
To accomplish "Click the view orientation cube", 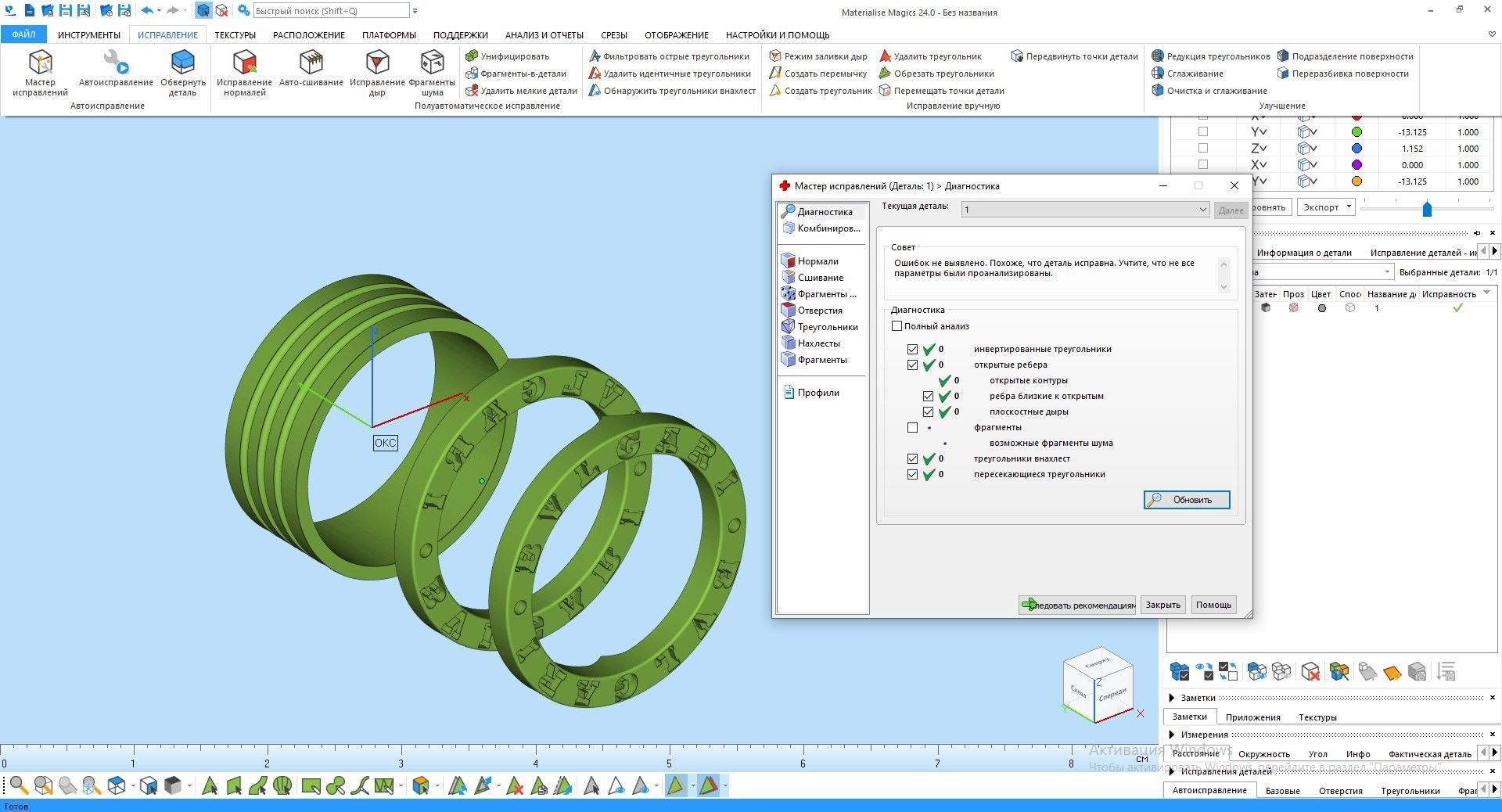I will (1098, 684).
